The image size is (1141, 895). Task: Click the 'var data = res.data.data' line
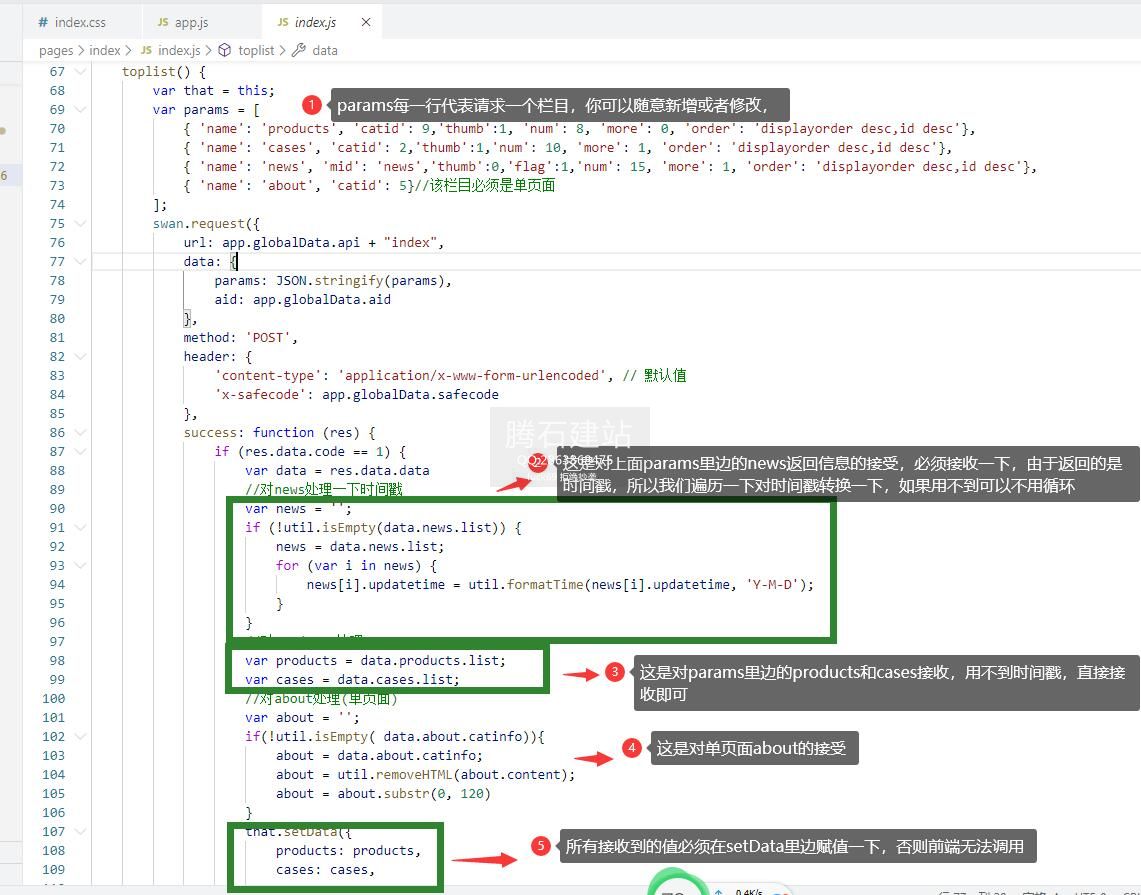(337, 470)
